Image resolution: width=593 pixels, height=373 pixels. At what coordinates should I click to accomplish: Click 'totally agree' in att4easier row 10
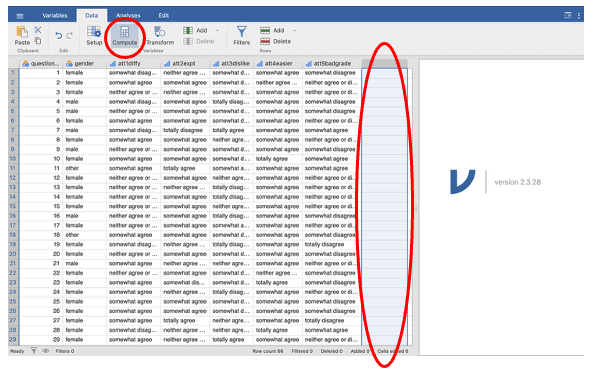pos(278,159)
